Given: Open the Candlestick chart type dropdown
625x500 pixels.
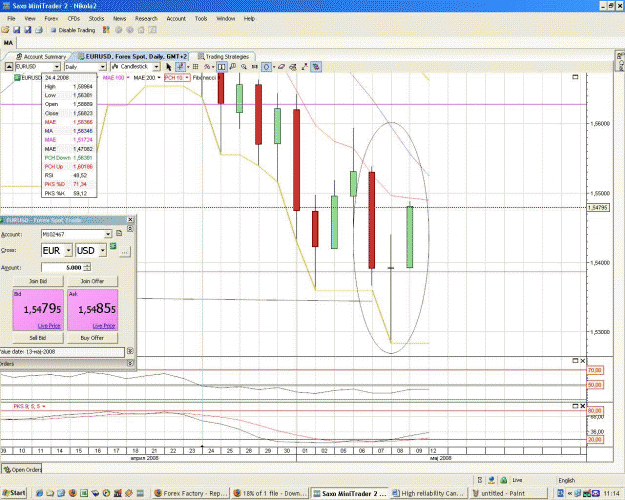Looking at the screenshot, I should (157, 67).
